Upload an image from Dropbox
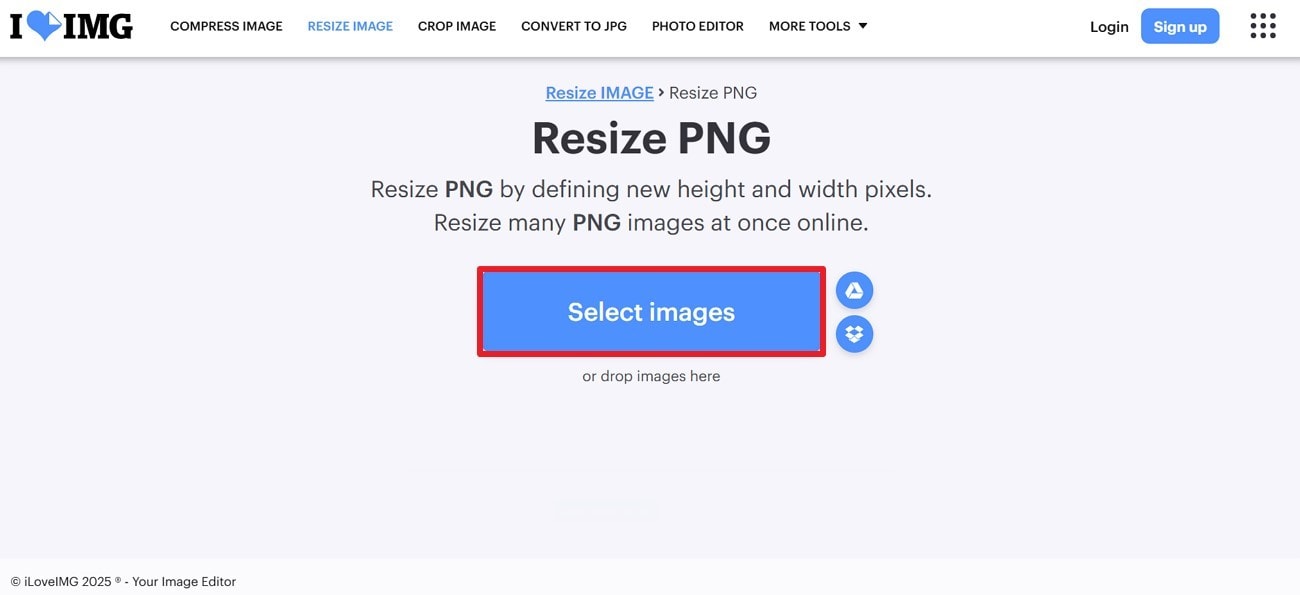1300x595 pixels. pos(854,334)
